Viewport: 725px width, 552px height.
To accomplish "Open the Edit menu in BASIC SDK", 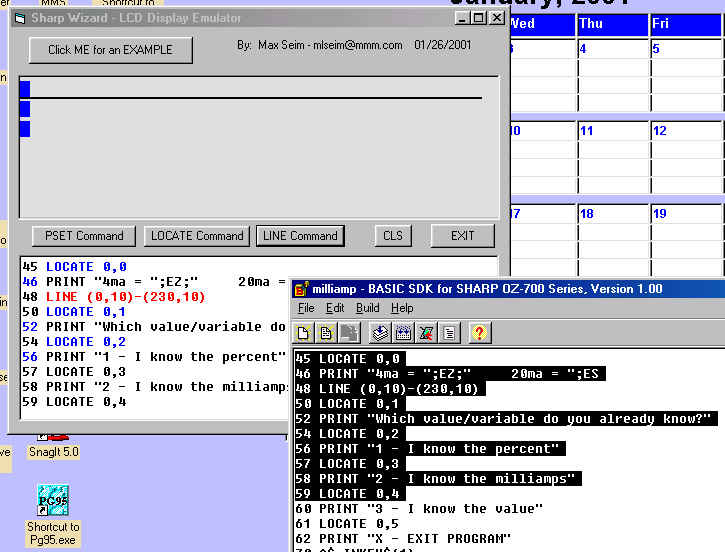I will [336, 308].
